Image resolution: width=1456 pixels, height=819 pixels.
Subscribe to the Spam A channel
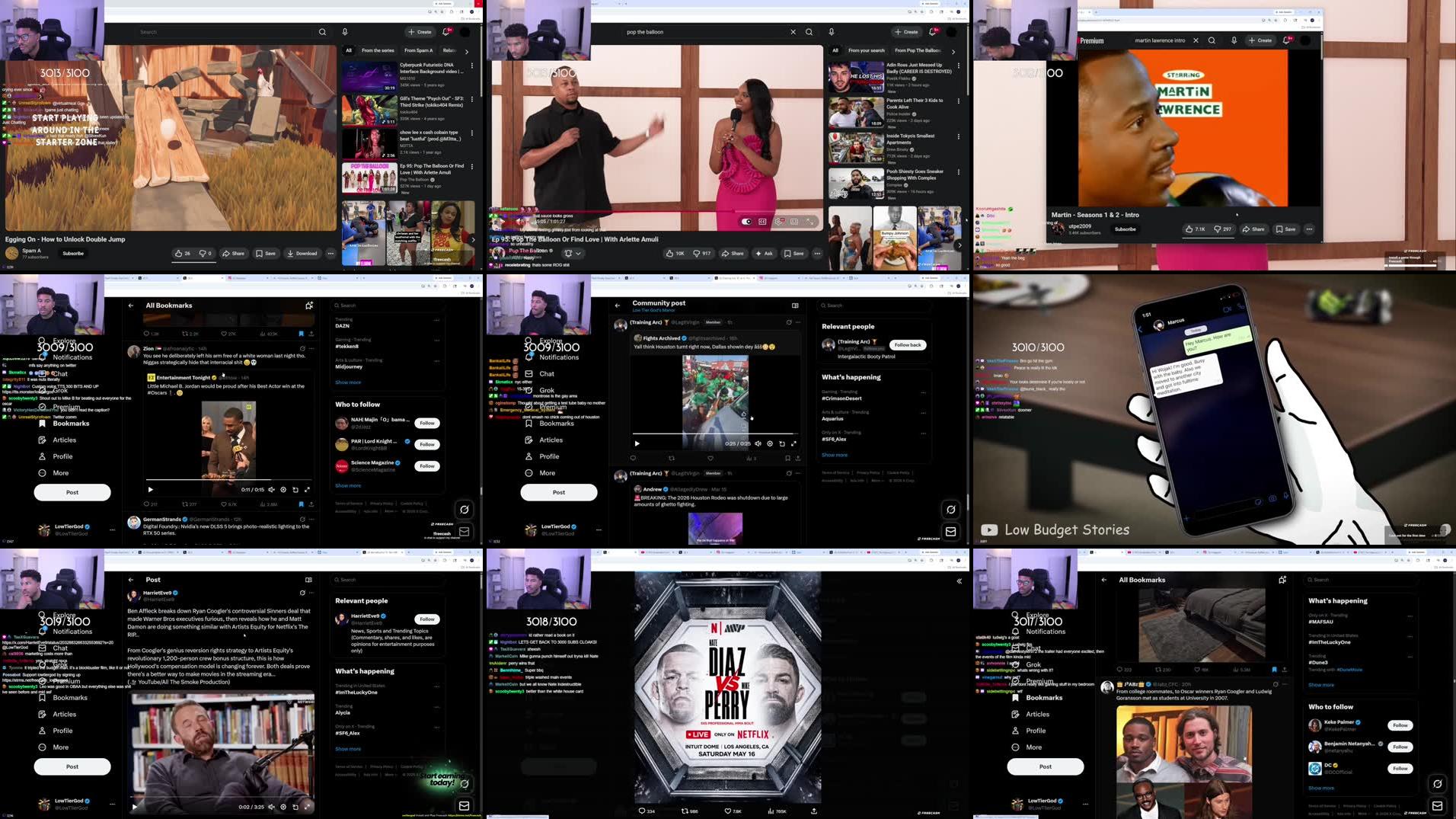tap(73, 253)
